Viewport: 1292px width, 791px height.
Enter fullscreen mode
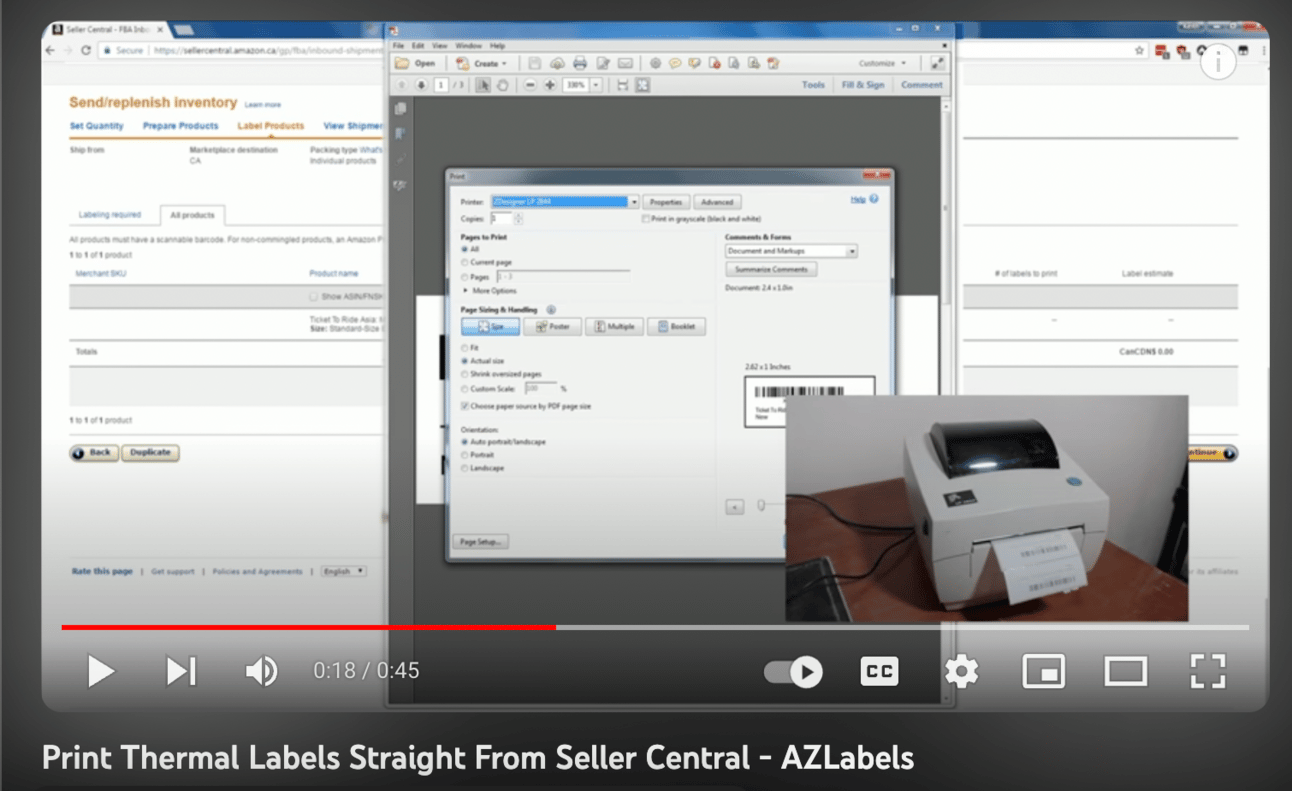(x=1208, y=671)
